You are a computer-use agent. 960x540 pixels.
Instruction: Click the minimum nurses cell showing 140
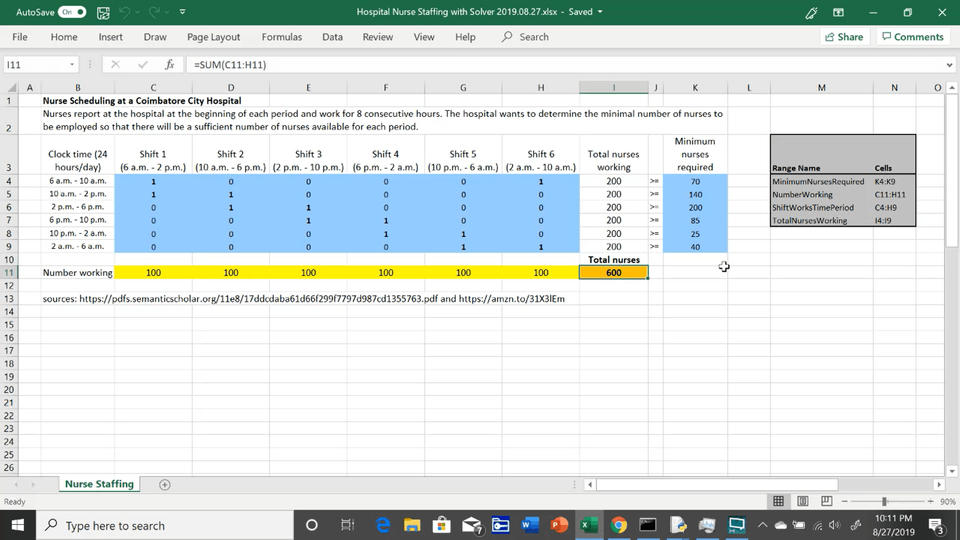[695, 194]
